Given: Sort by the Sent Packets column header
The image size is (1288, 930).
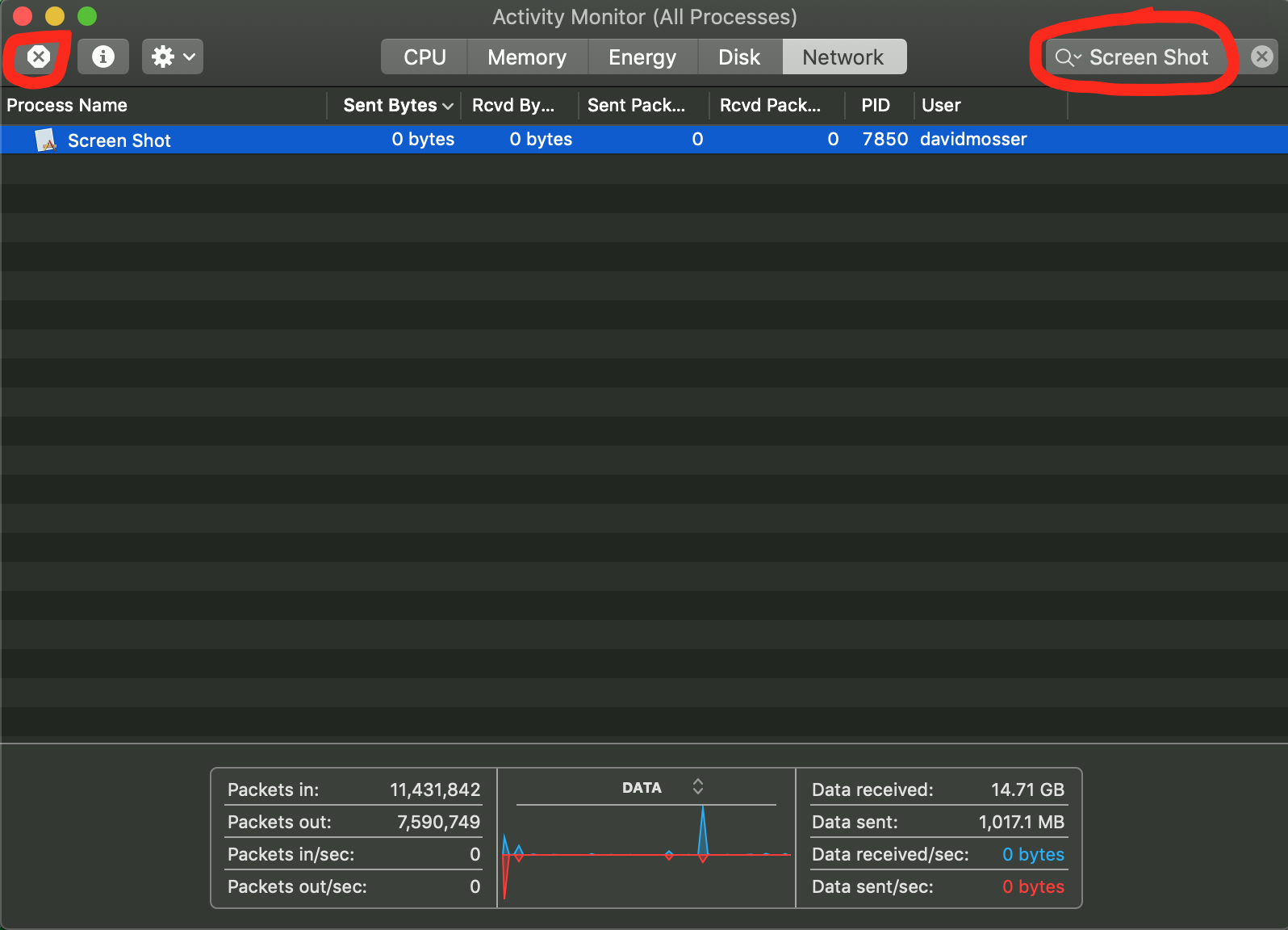Looking at the screenshot, I should (x=643, y=106).
